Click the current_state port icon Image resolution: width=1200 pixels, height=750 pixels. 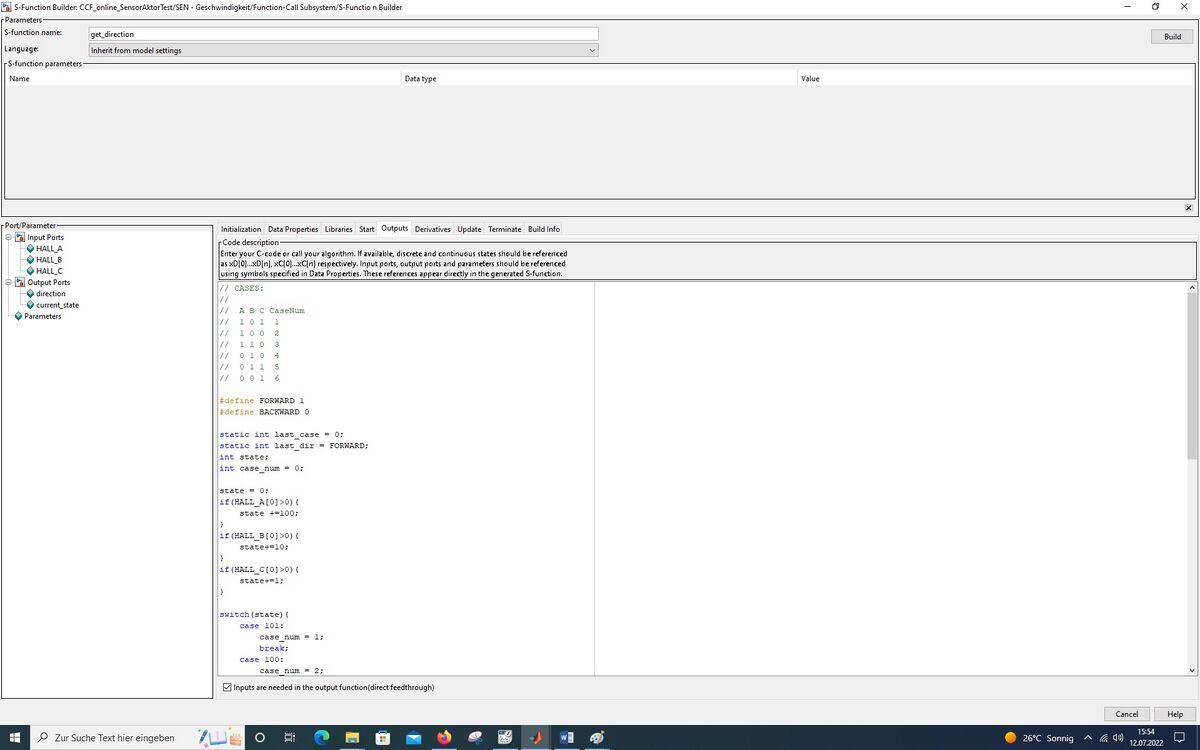coord(30,305)
